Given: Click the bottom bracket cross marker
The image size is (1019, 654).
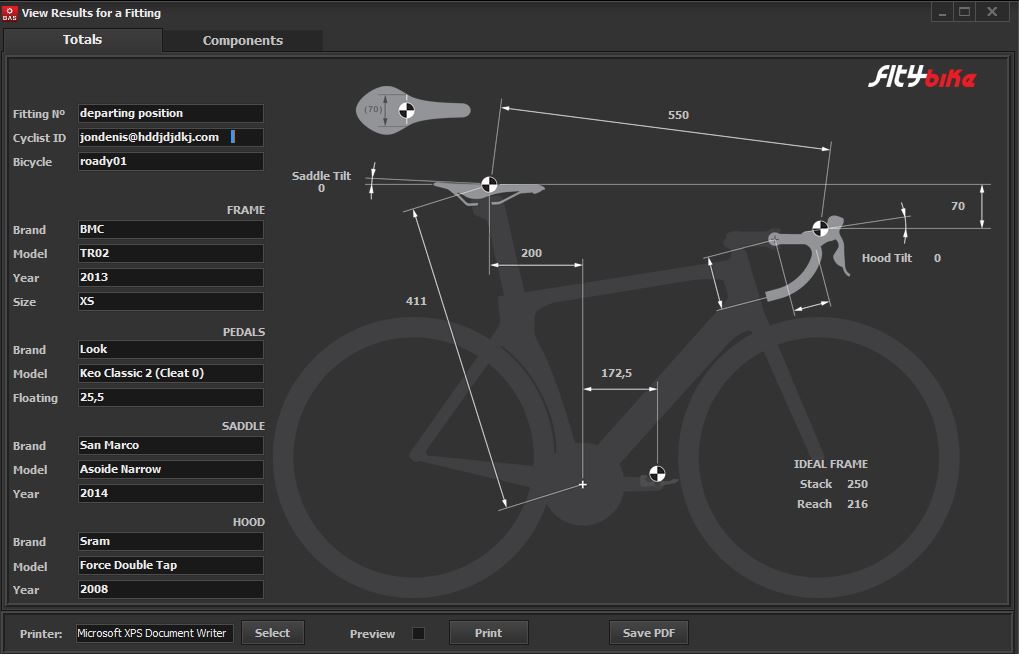Looking at the screenshot, I should pos(583,484).
